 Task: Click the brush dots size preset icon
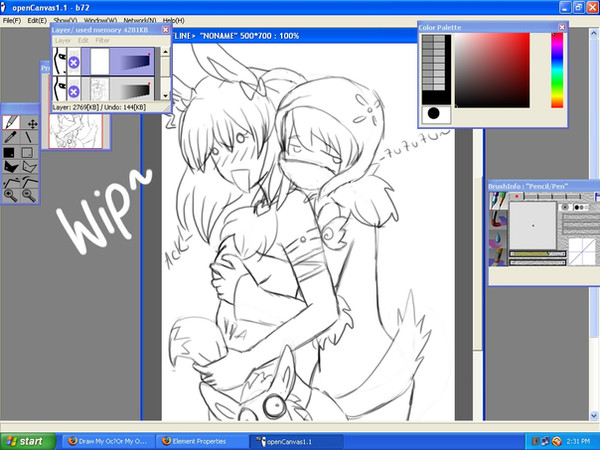coord(581,207)
